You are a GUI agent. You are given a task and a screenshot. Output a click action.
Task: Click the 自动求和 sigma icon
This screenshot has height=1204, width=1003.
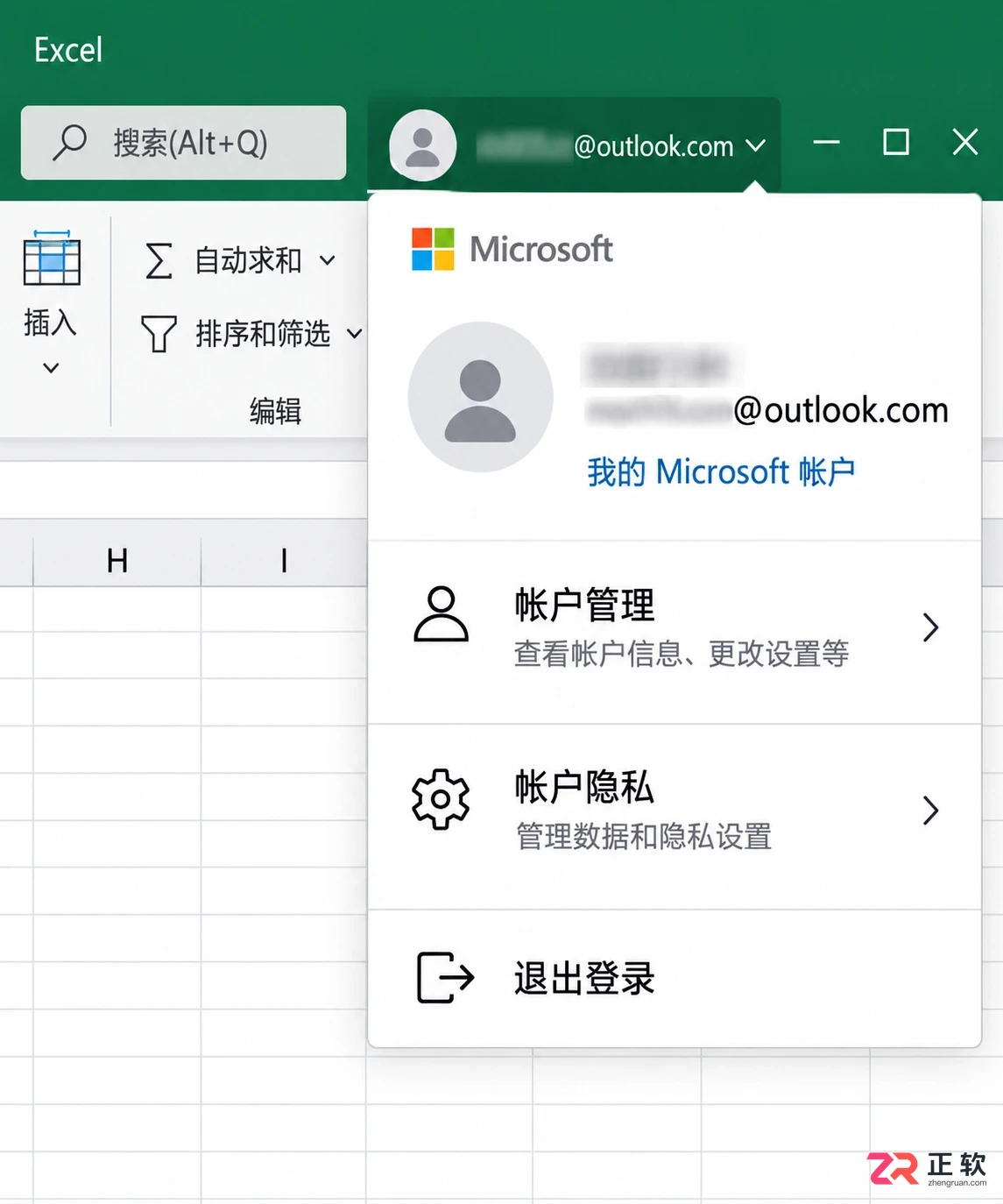point(159,260)
